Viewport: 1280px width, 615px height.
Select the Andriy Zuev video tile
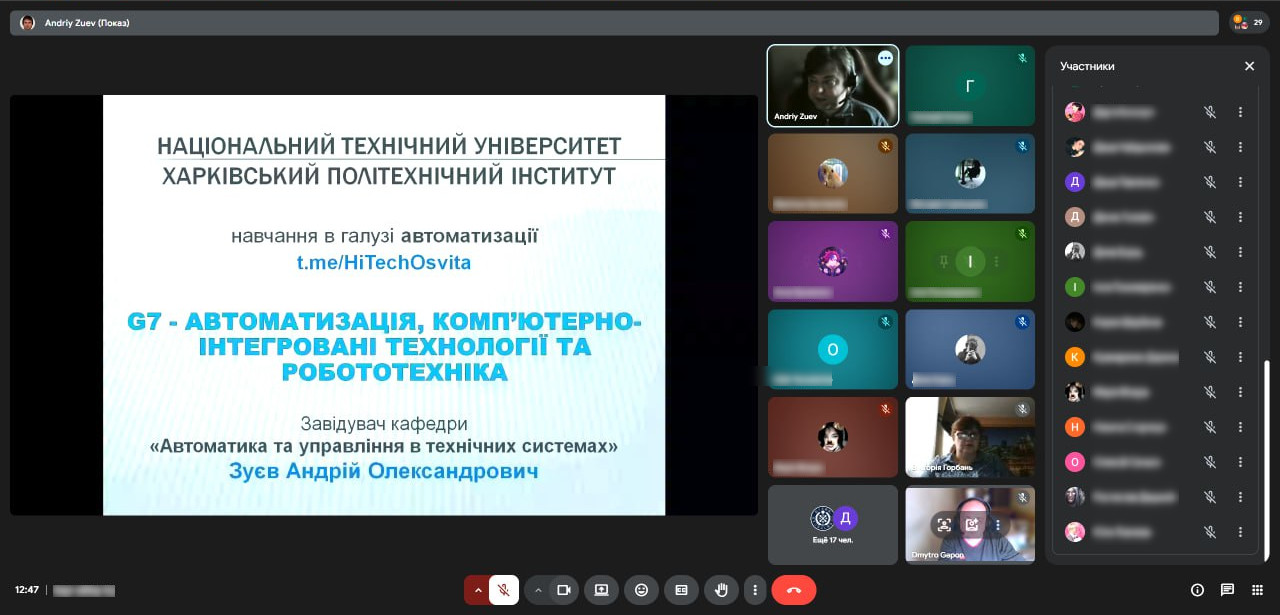[x=833, y=85]
